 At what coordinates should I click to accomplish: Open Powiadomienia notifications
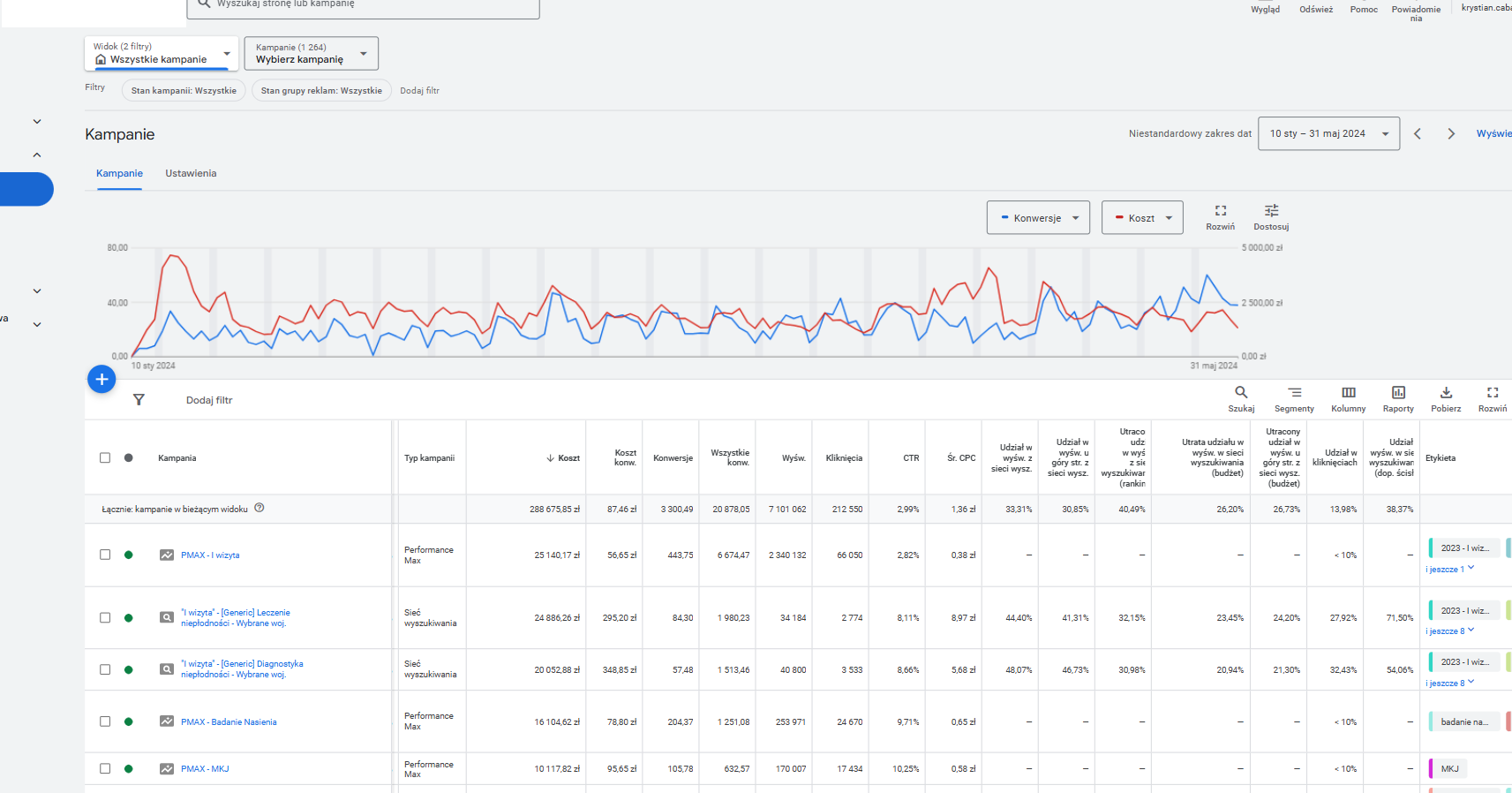click(1416, 12)
